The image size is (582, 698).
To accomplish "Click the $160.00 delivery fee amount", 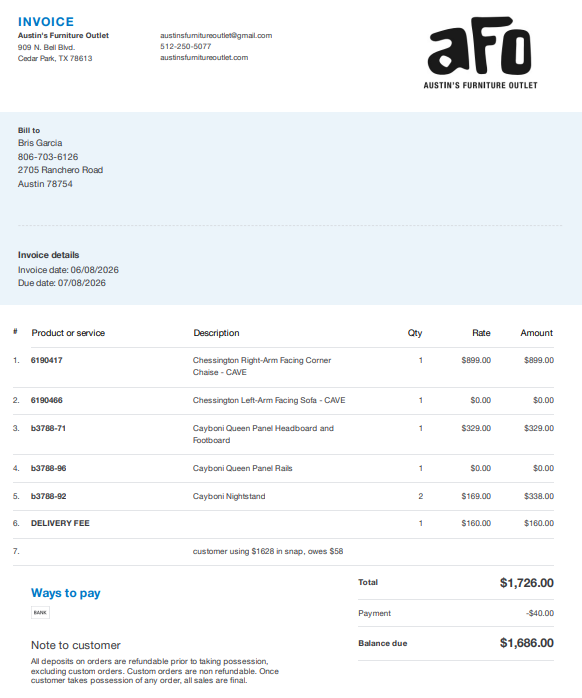I will pyautogui.click(x=539, y=524).
